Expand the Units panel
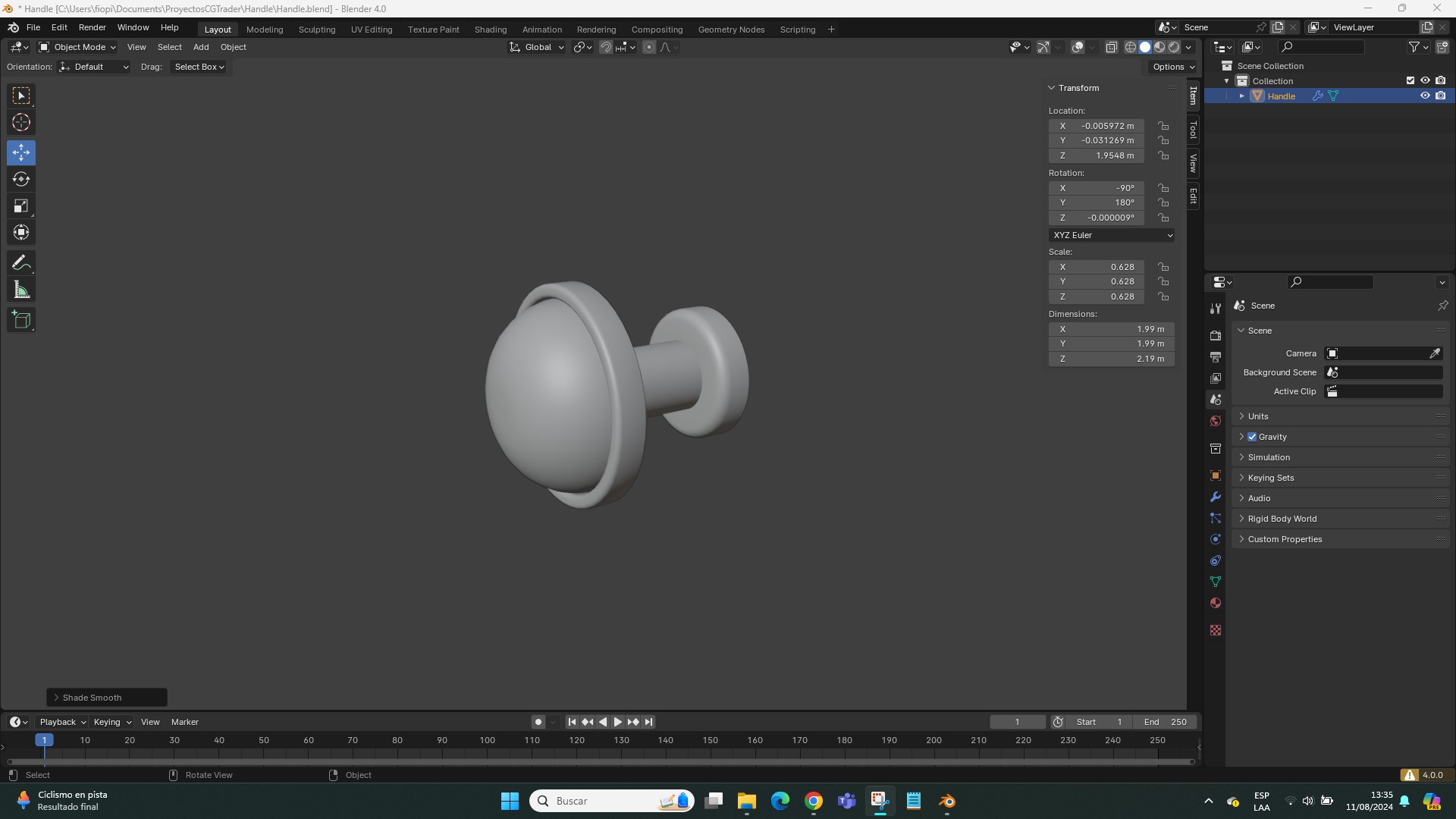Screen dimensions: 1456x819 pos(1258,416)
